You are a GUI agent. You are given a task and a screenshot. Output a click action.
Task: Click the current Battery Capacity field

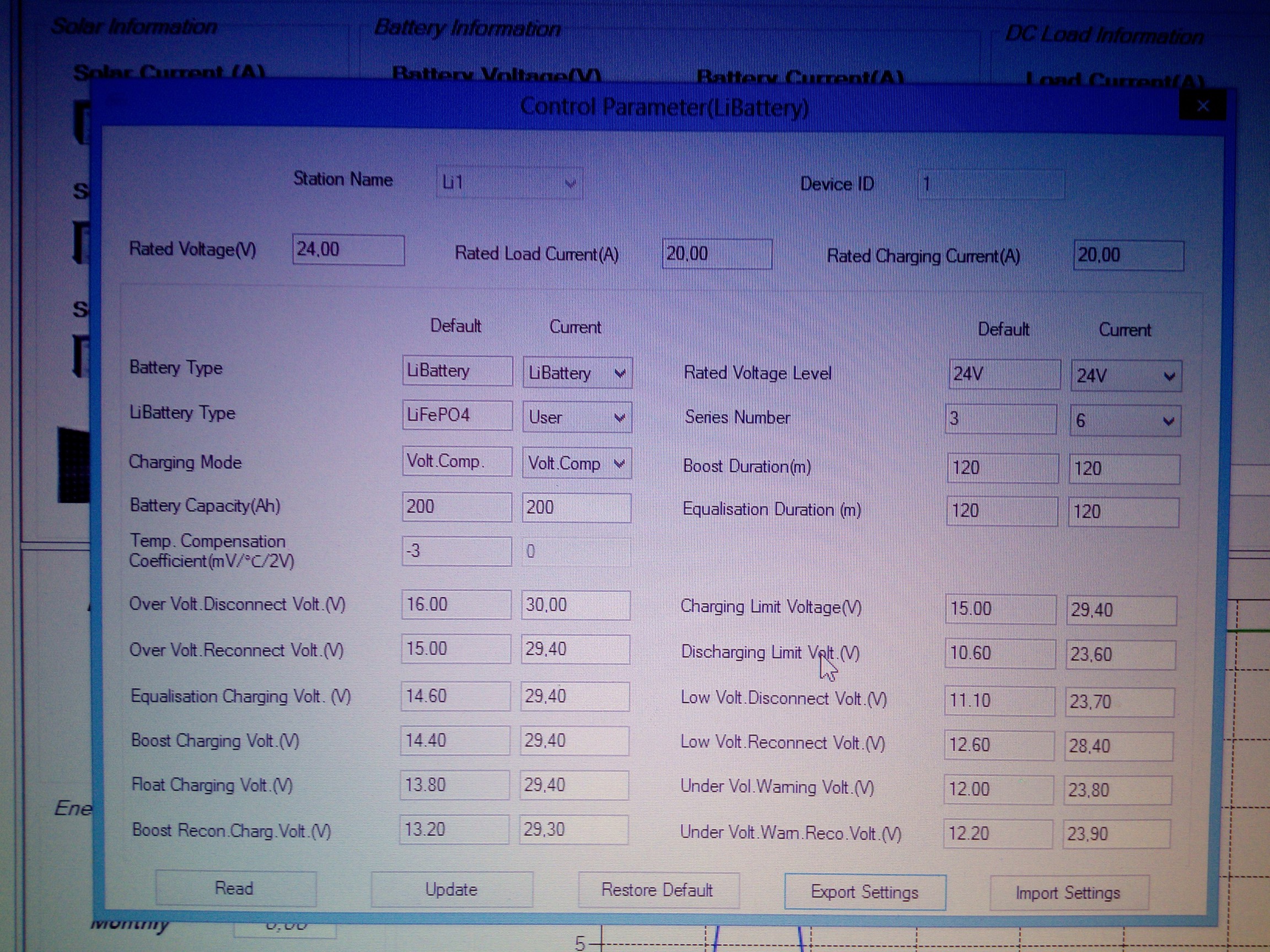(575, 508)
